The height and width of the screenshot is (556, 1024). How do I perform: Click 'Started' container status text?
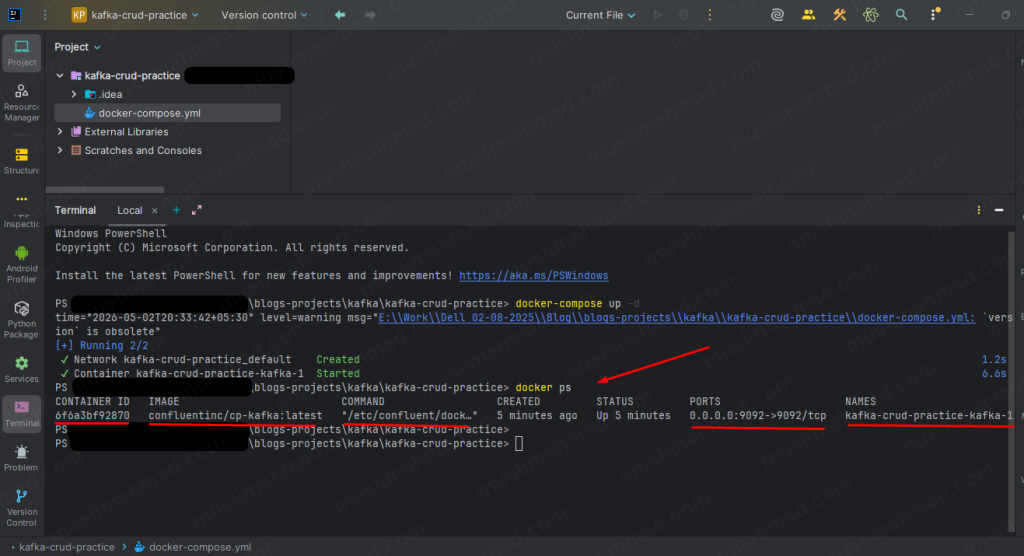click(x=338, y=374)
